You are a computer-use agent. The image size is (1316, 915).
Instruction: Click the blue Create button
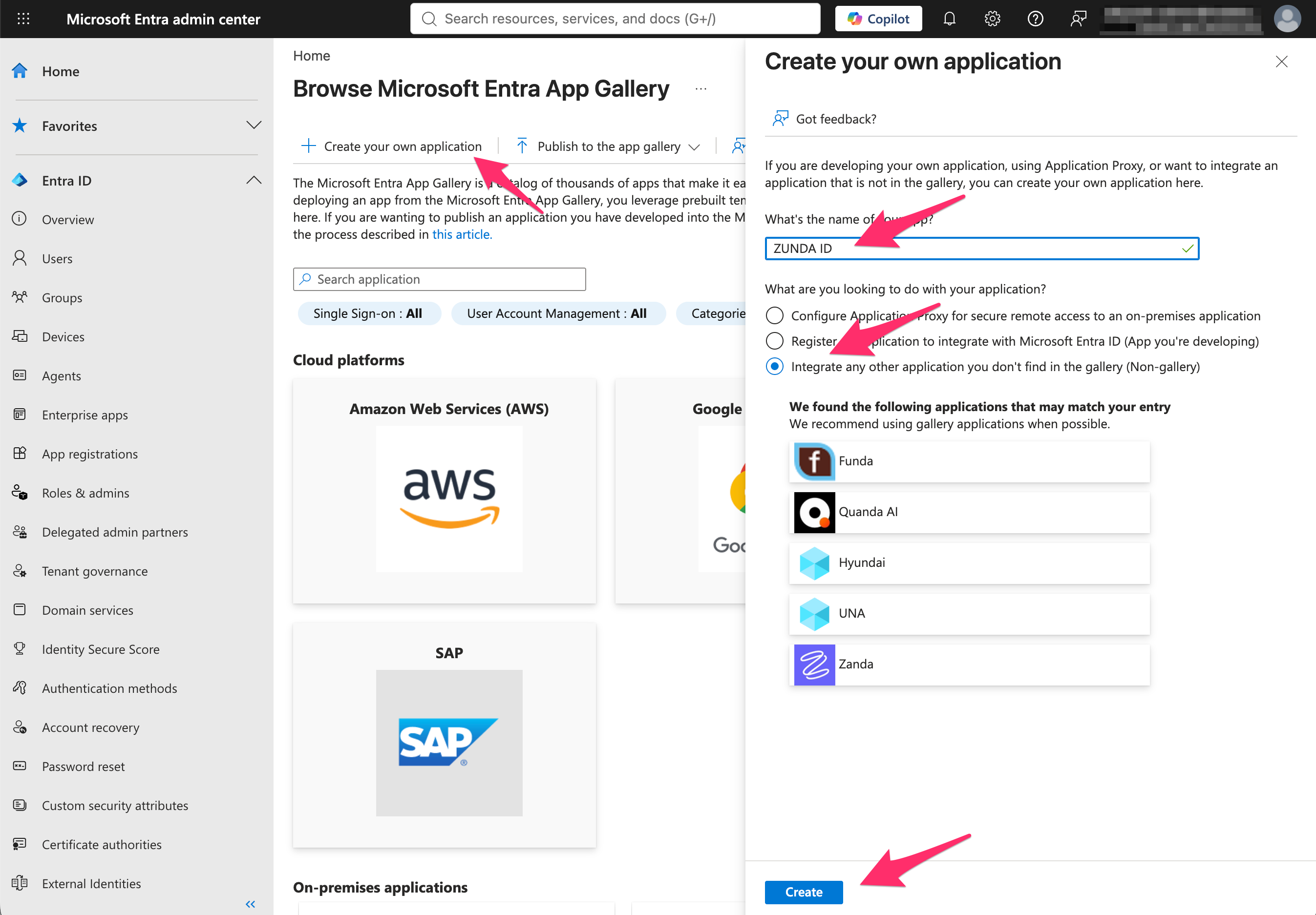[804, 892]
